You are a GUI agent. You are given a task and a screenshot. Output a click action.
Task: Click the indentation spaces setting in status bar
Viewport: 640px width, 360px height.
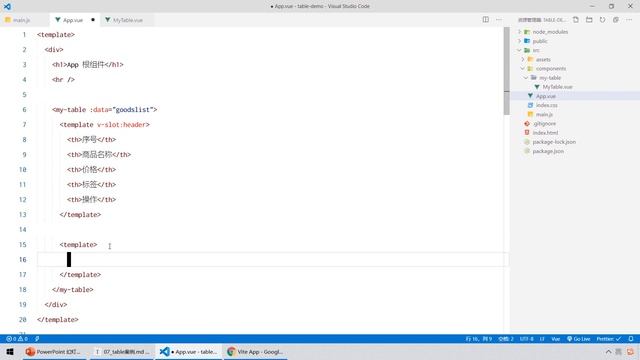click(x=506, y=339)
